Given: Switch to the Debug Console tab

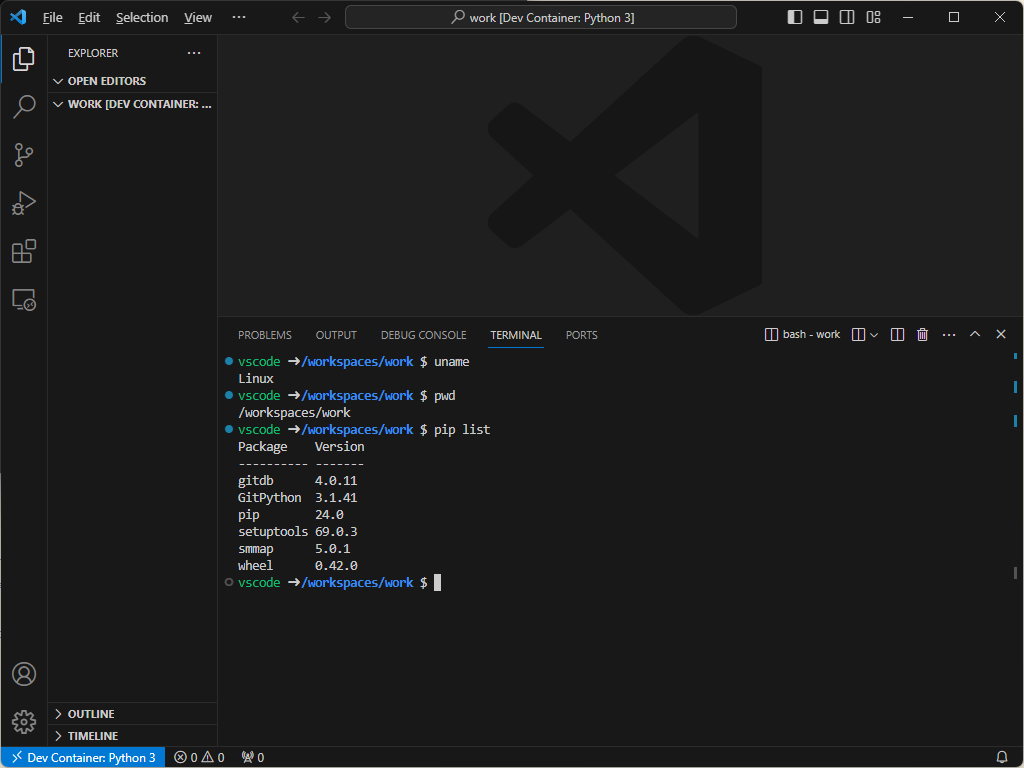Looking at the screenshot, I should pyautogui.click(x=423, y=335).
